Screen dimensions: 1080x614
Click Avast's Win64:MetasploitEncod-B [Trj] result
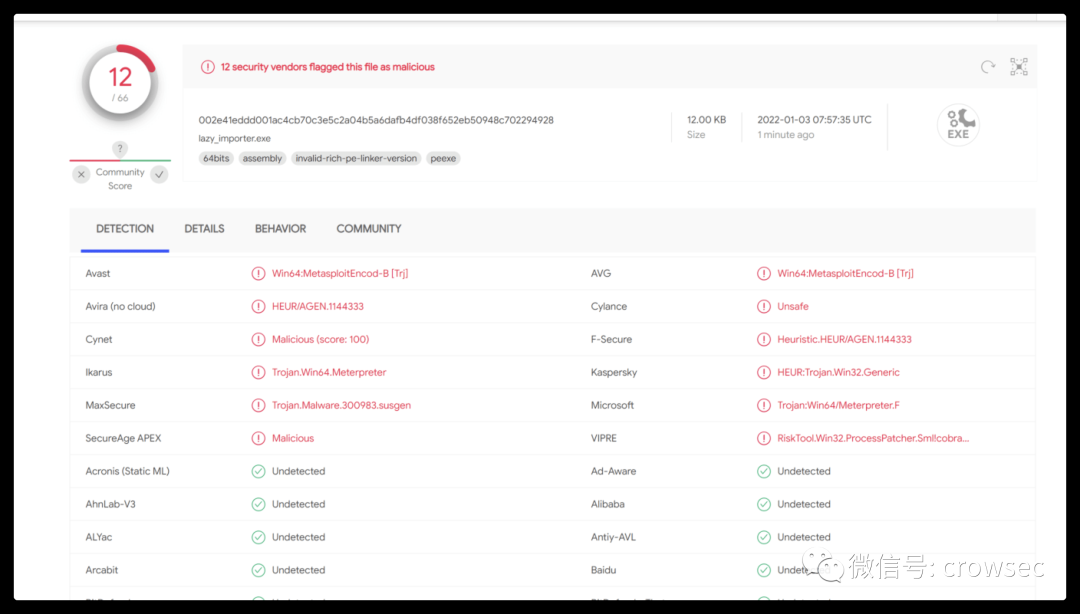(x=340, y=274)
